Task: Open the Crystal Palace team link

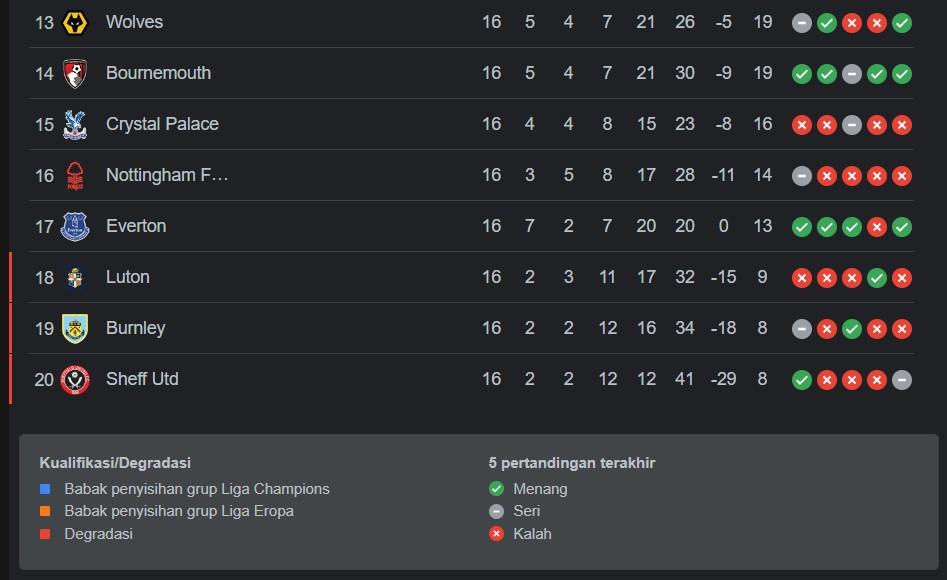Action: (162, 124)
